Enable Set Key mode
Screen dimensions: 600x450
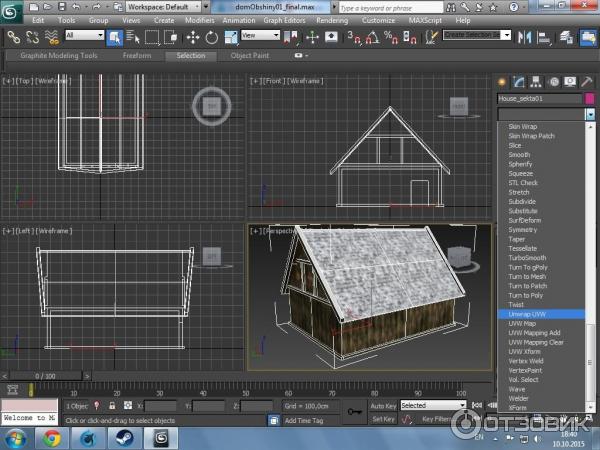pos(383,420)
